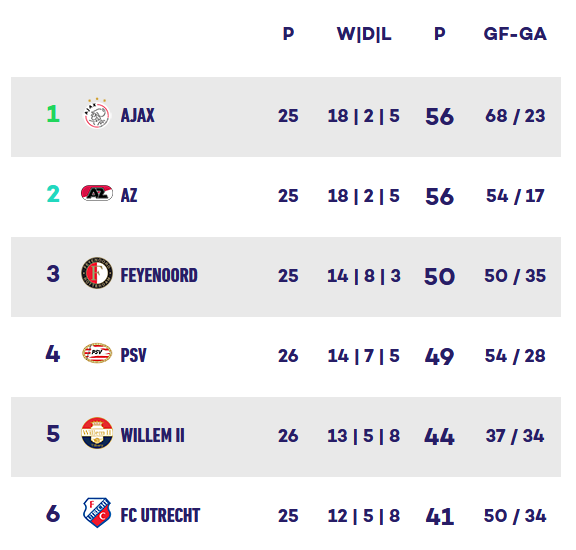576x550 pixels.
Task: Click the Ajax club crest icon
Action: (x=97, y=114)
